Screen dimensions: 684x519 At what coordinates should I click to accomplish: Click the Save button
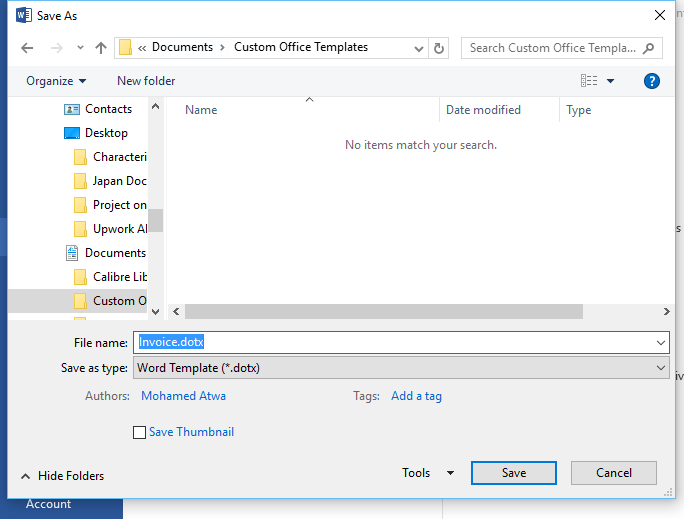pyautogui.click(x=514, y=473)
